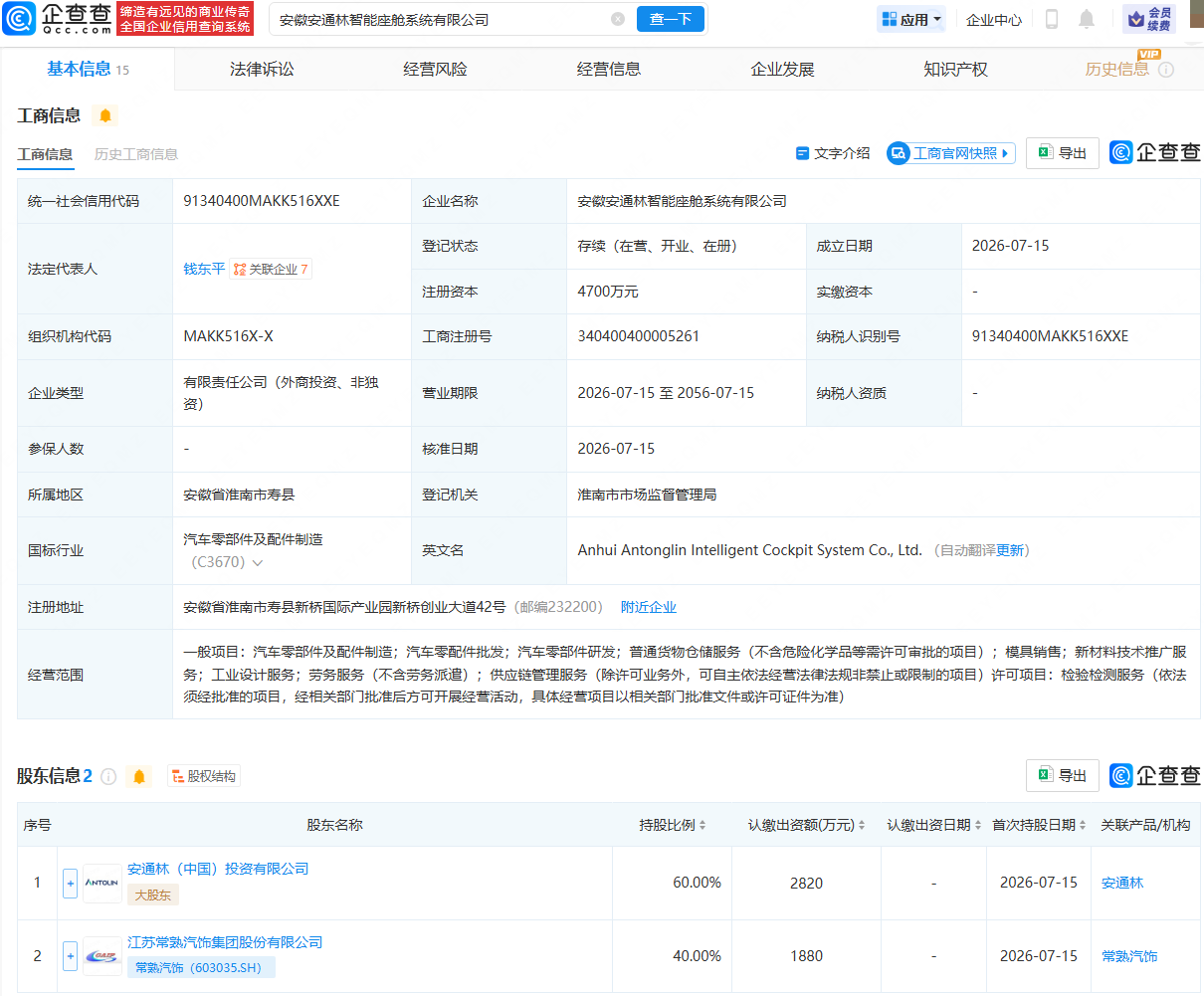Screen dimensions: 1204x996
Task: Select the 工商信息 sub-tab
Action: coord(45,154)
